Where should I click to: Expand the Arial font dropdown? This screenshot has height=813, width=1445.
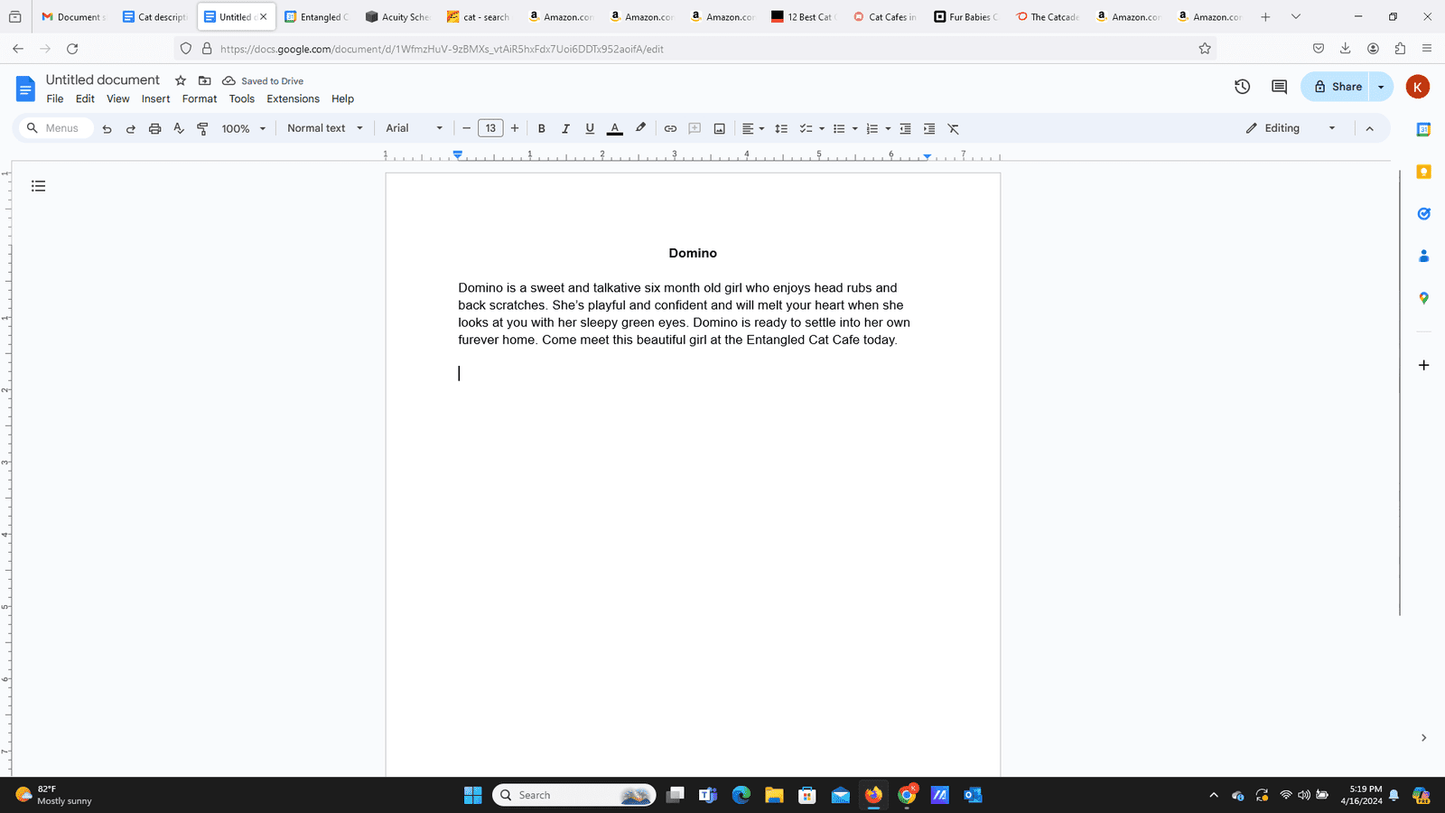point(414,129)
